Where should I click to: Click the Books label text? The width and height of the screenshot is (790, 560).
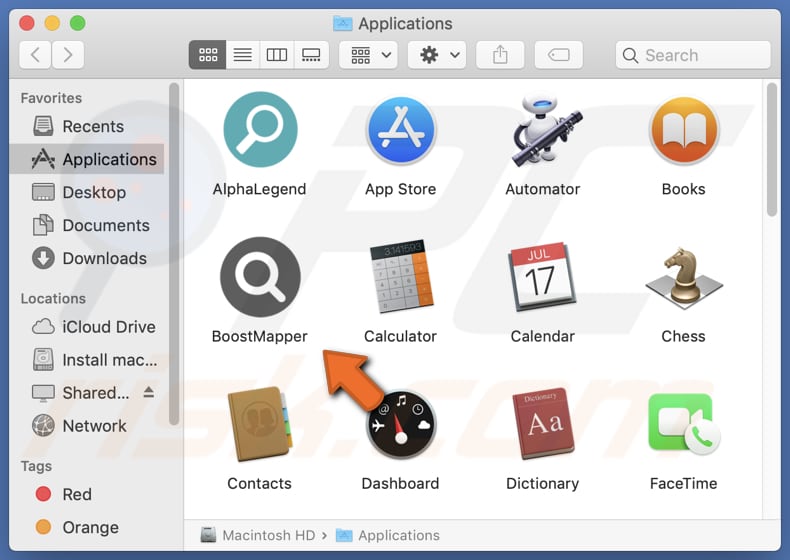click(684, 189)
